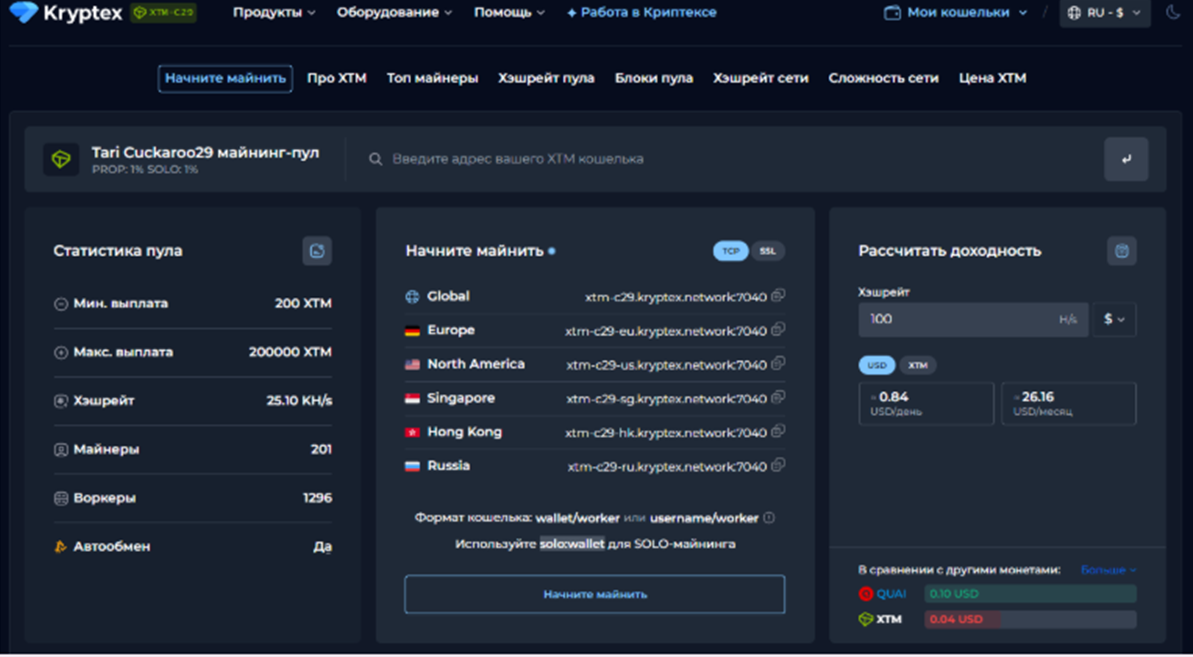
Task: Copy the Singapore server address
Action: coord(778,398)
